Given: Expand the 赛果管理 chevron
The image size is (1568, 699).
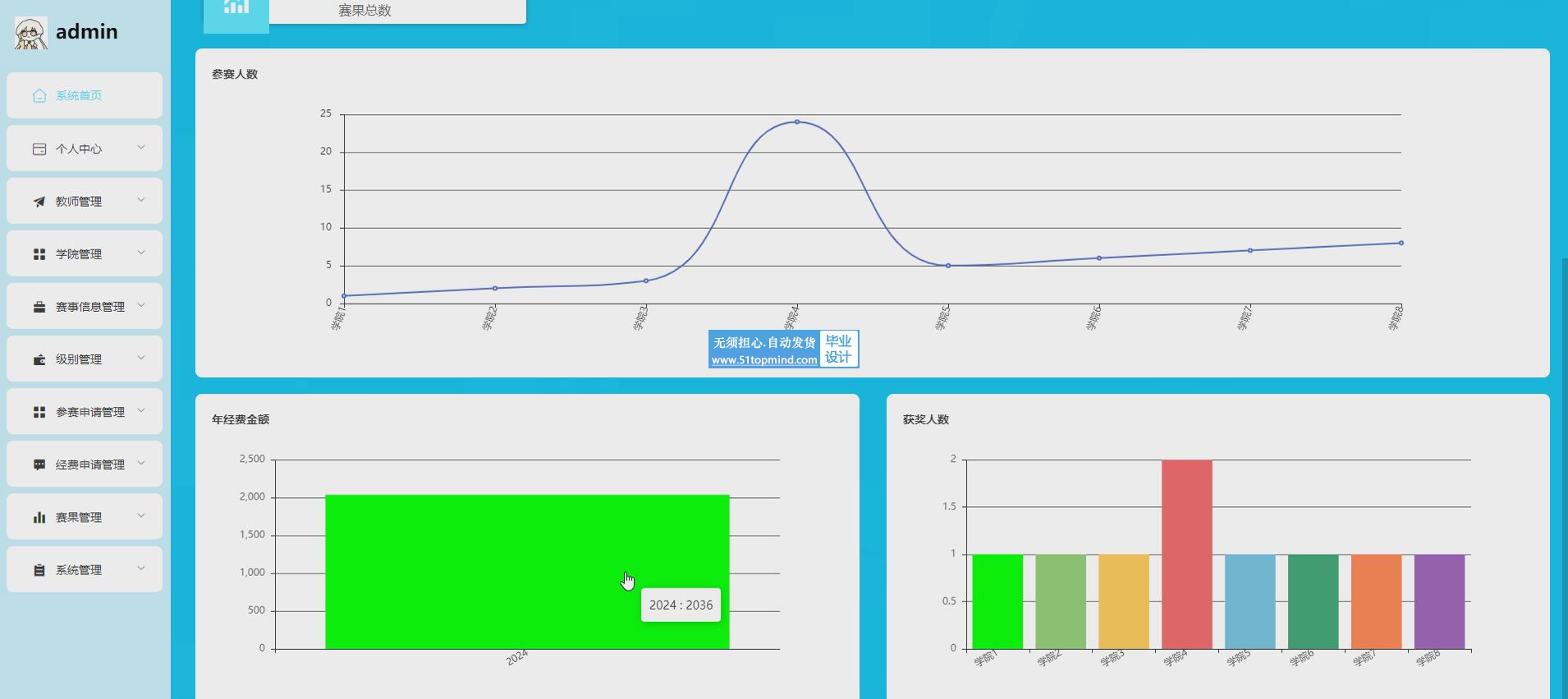Looking at the screenshot, I should [141, 515].
